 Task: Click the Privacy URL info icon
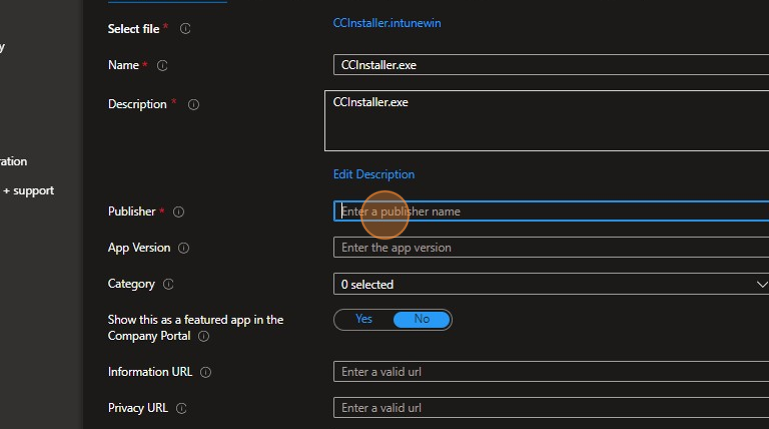click(x=181, y=408)
